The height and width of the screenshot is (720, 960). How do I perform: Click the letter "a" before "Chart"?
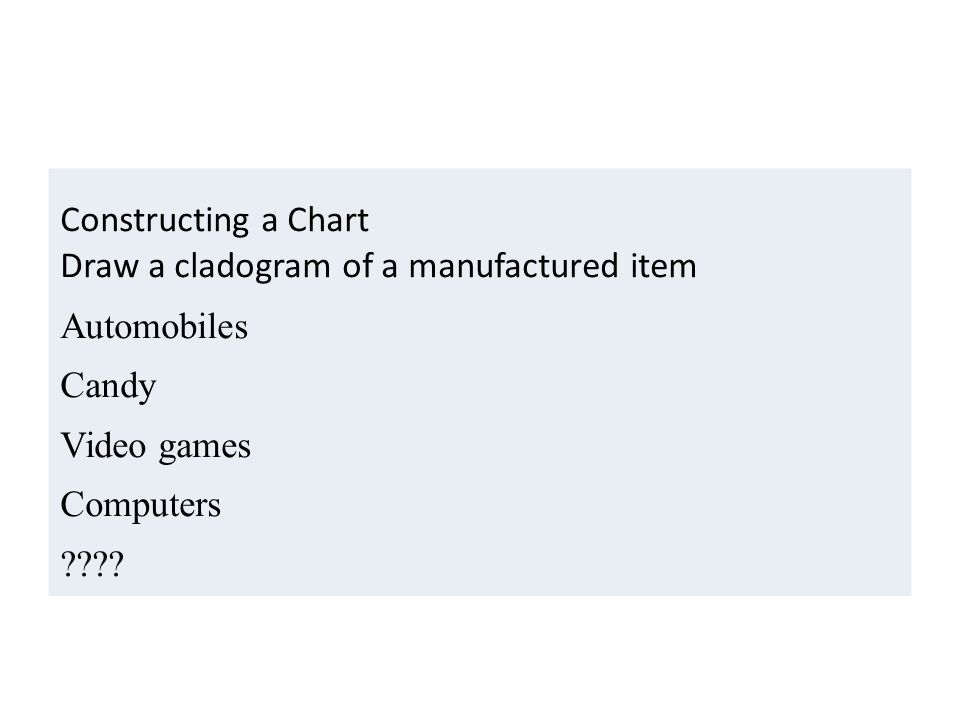pos(269,222)
